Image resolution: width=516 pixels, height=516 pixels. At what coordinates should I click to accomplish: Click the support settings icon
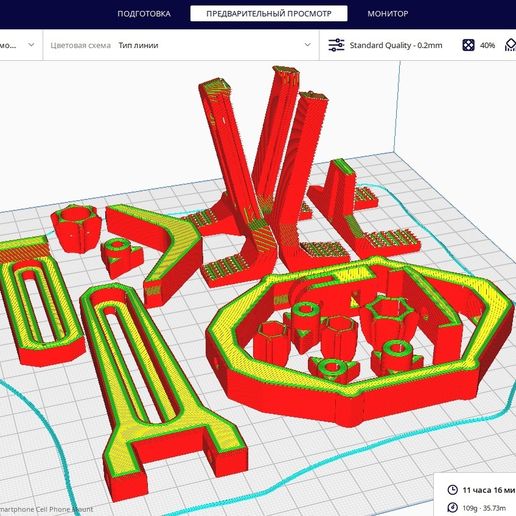pos(511,45)
